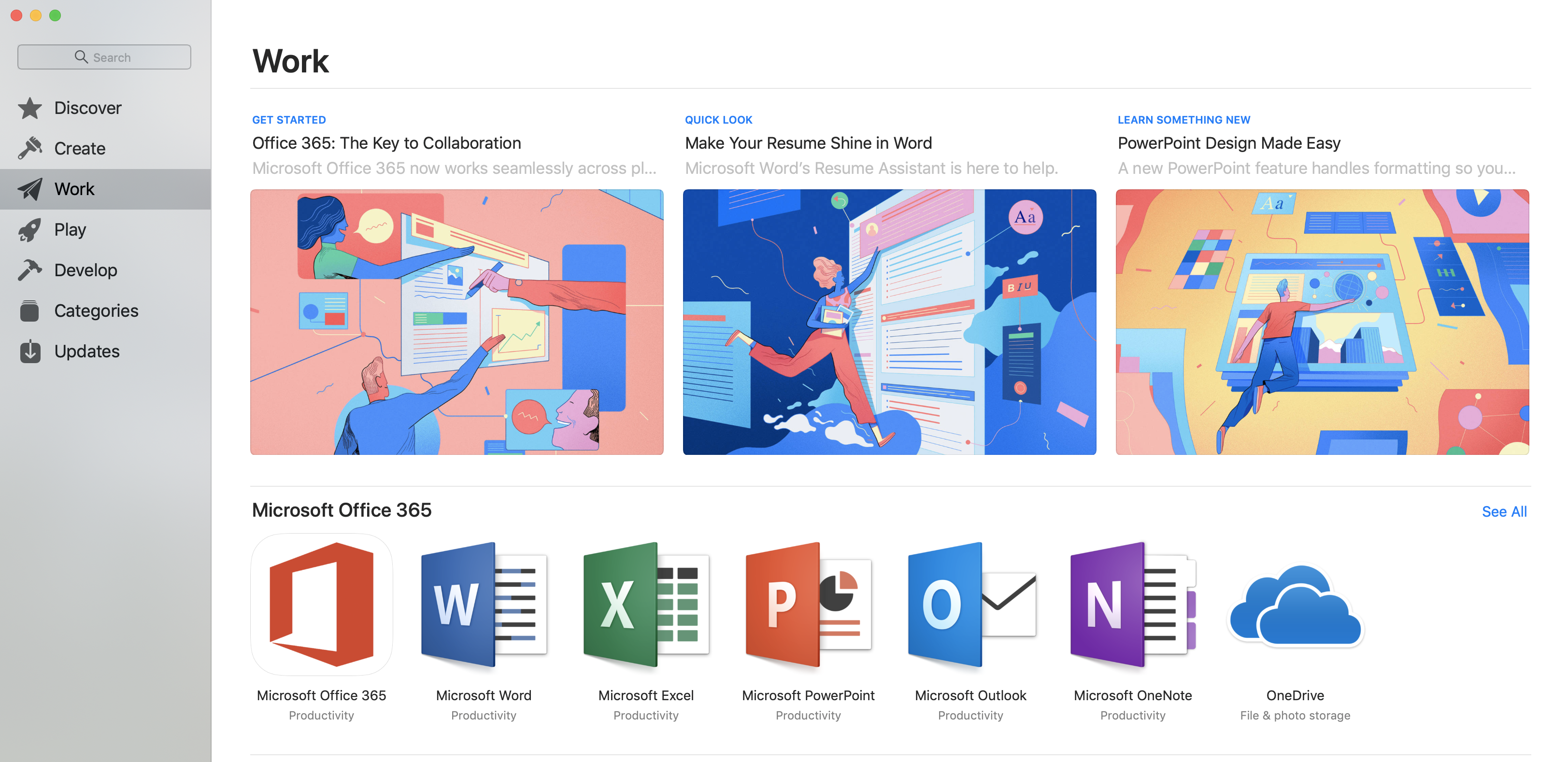Select Play category in sidebar
The width and height of the screenshot is (1568, 762).
point(70,229)
